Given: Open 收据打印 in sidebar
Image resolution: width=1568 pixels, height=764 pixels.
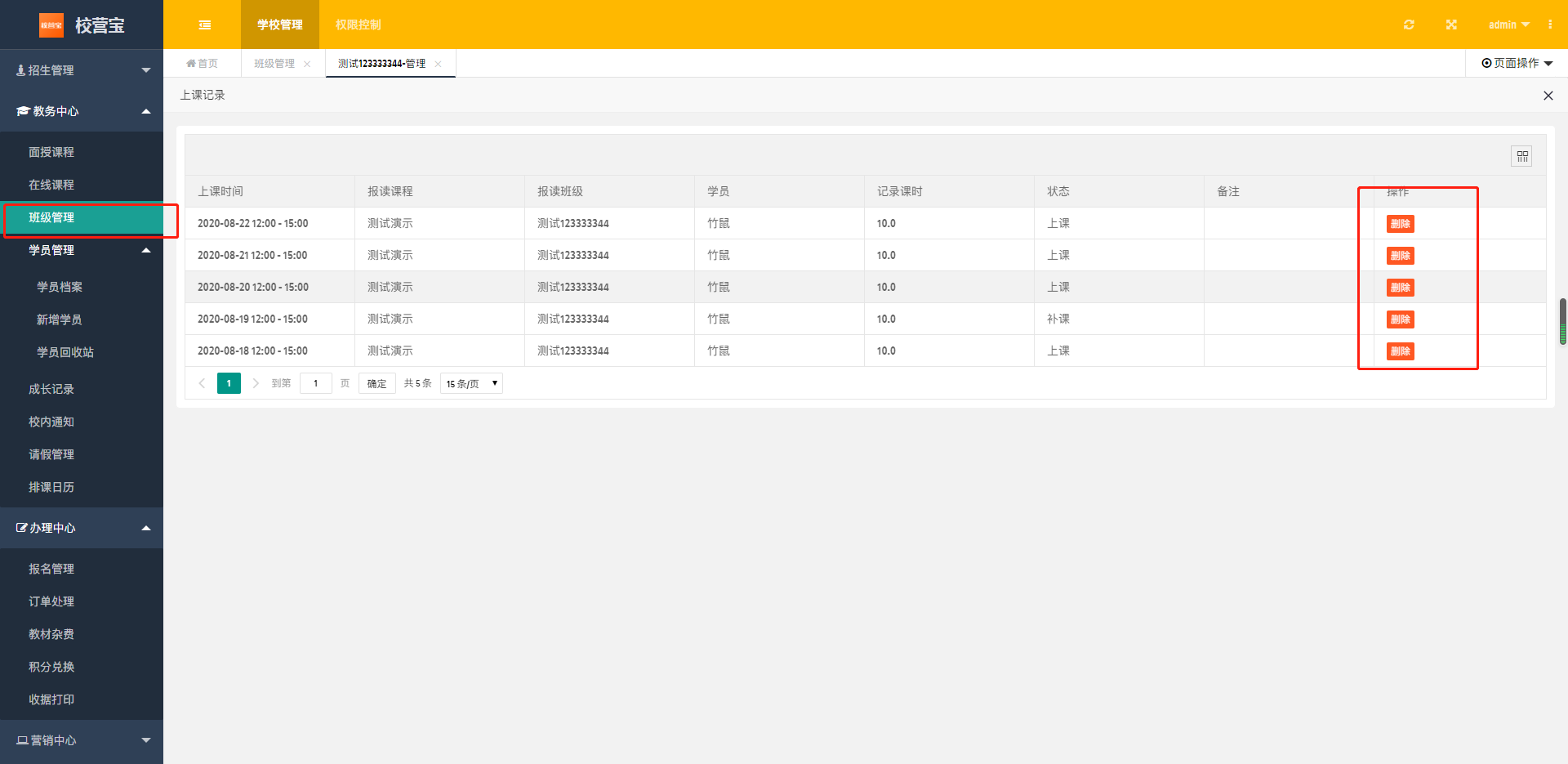Looking at the screenshot, I should click(x=82, y=699).
